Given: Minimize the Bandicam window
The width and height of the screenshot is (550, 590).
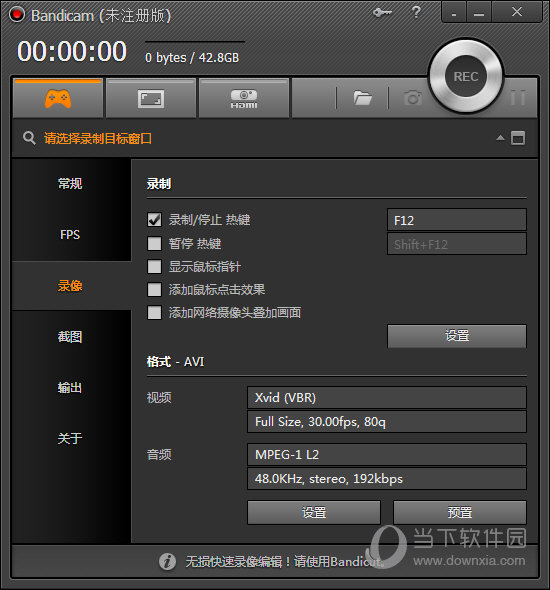Looking at the screenshot, I should (479, 13).
